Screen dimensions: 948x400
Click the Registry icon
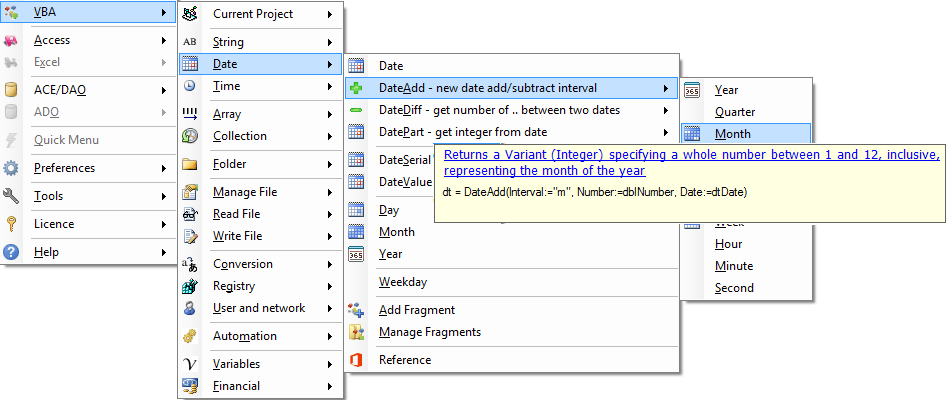point(190,286)
